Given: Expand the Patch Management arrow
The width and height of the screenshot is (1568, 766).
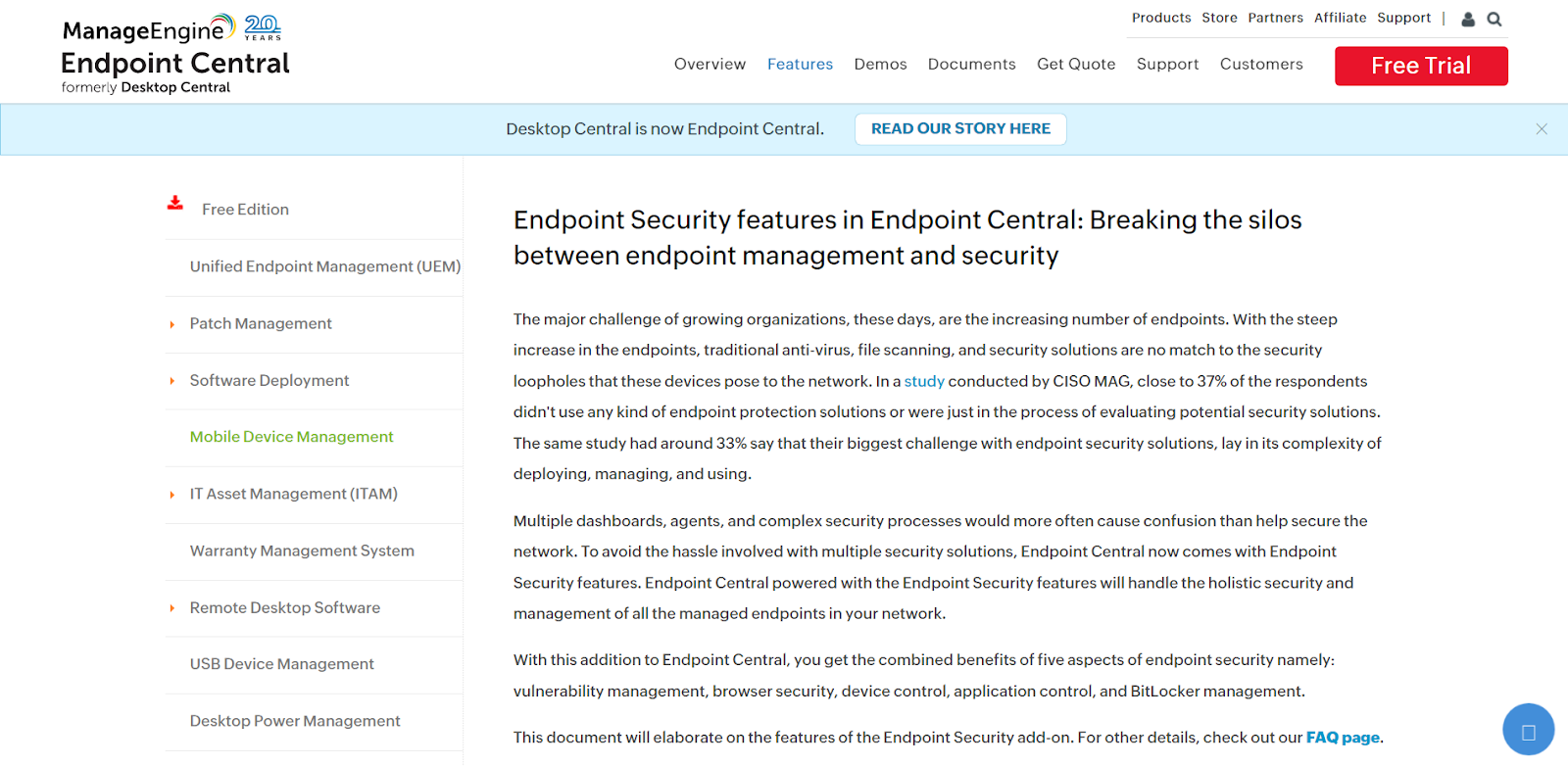Looking at the screenshot, I should (172, 324).
